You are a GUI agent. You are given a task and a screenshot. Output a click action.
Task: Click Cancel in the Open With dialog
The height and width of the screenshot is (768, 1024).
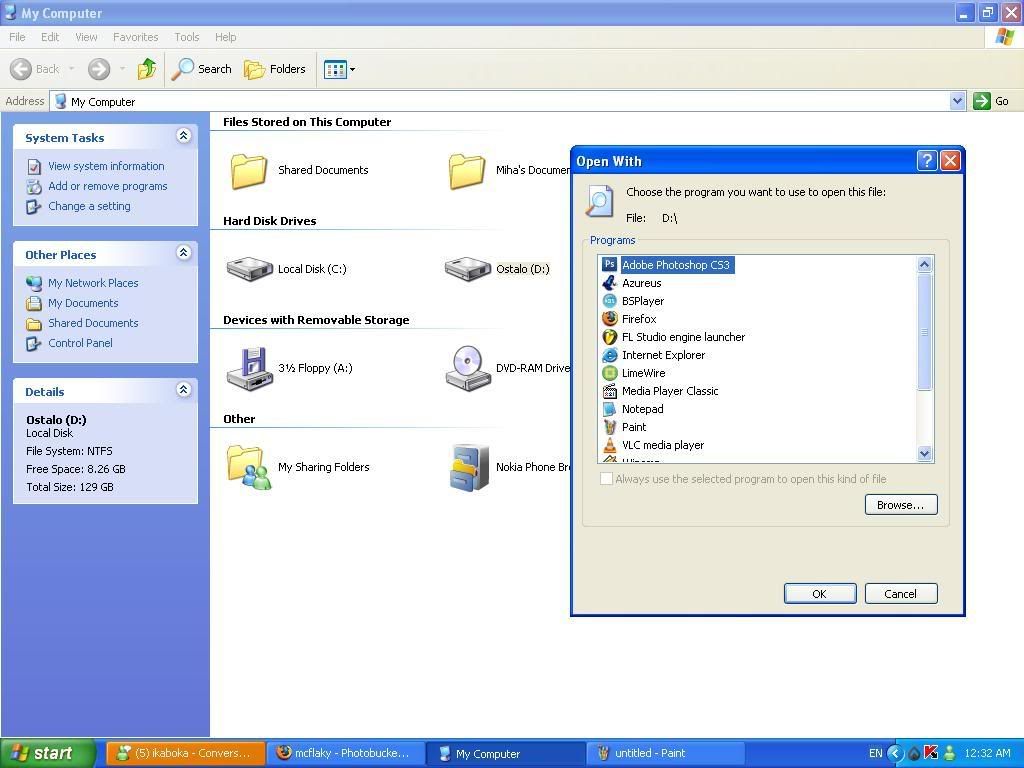click(x=901, y=594)
